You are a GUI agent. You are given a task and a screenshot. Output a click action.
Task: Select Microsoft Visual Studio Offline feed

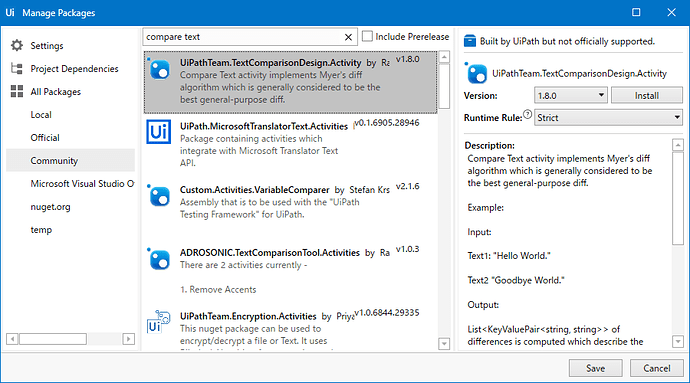82,184
